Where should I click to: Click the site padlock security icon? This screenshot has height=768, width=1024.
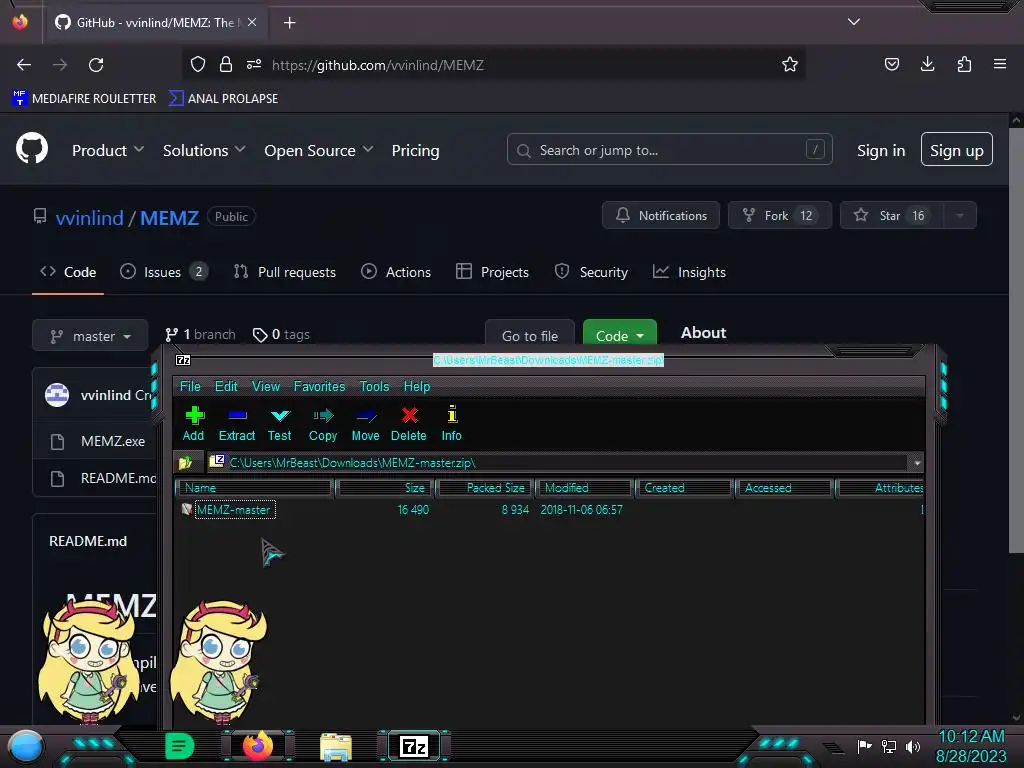click(x=226, y=65)
